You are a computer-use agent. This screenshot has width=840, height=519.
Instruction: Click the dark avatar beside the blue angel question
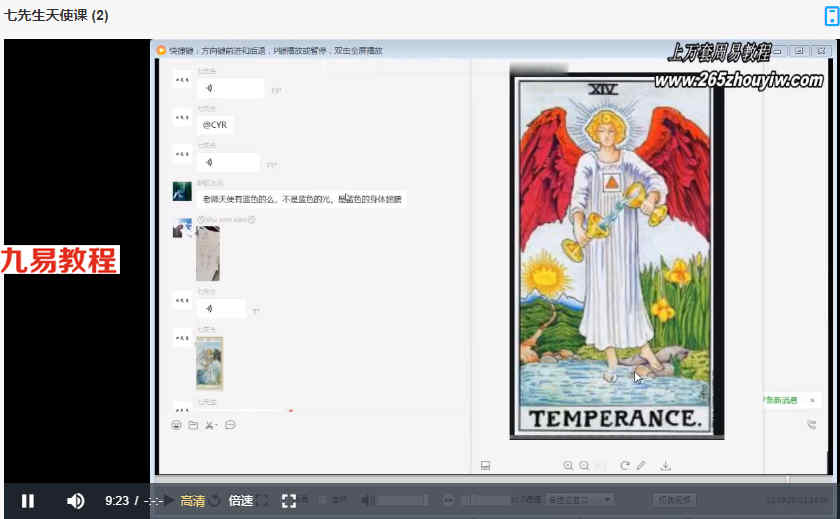tap(182, 191)
